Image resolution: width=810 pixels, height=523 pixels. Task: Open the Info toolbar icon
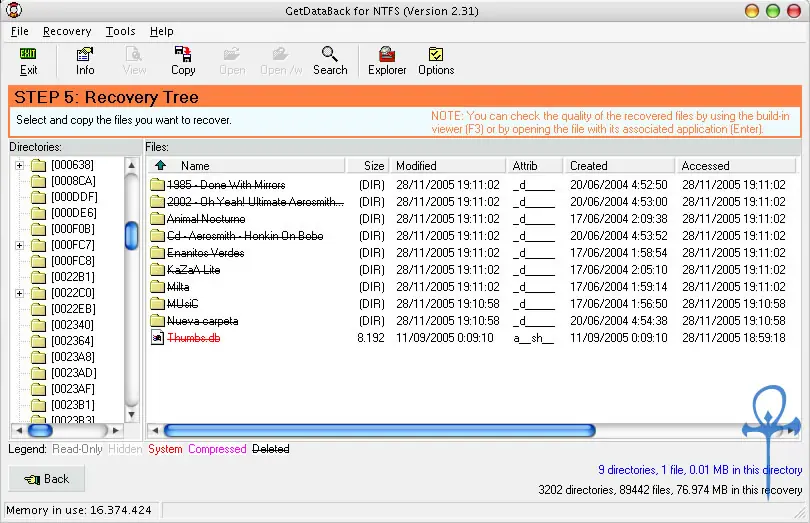(x=85, y=54)
